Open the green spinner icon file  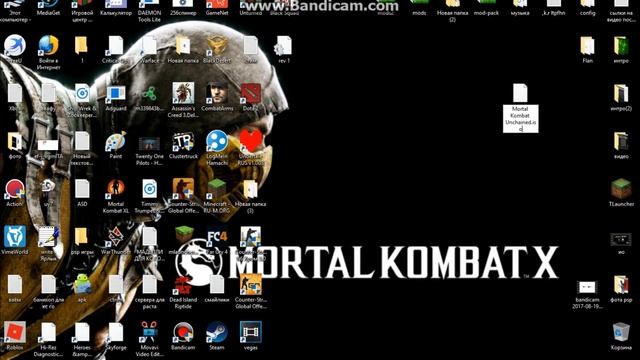point(149,93)
